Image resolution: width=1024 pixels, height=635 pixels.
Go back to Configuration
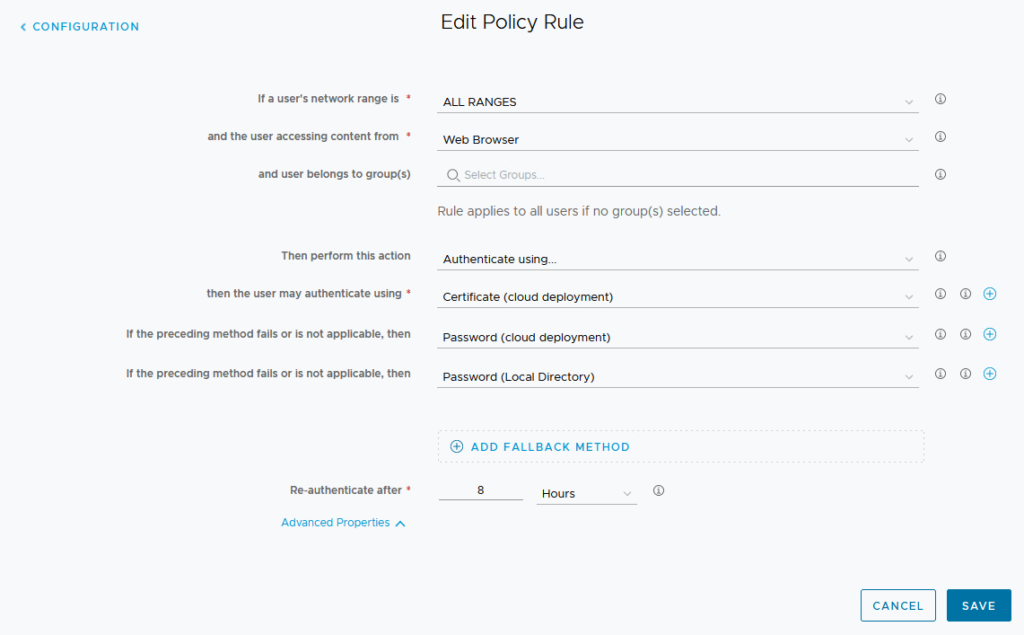click(x=80, y=27)
